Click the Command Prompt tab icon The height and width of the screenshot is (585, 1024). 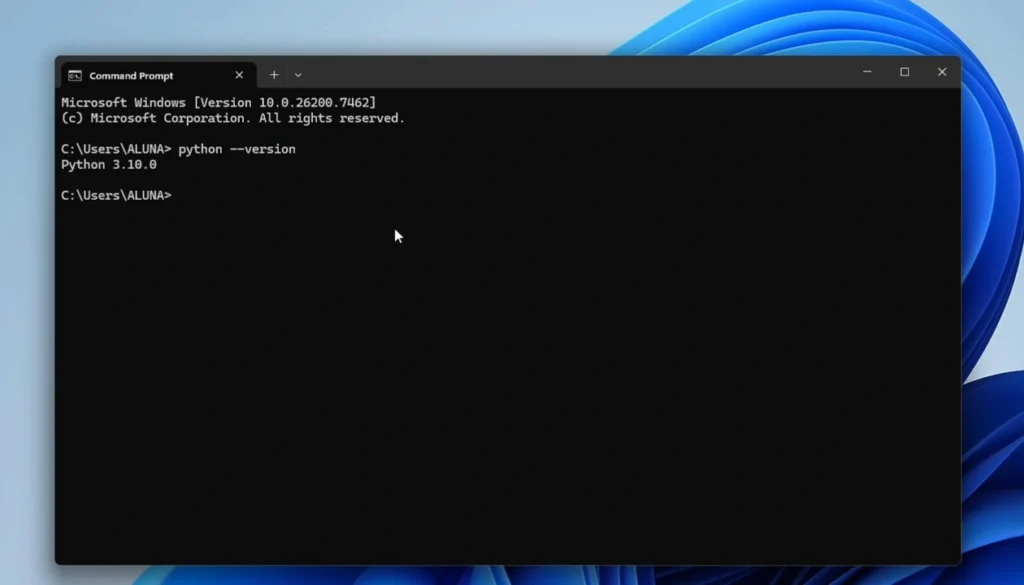(75, 75)
